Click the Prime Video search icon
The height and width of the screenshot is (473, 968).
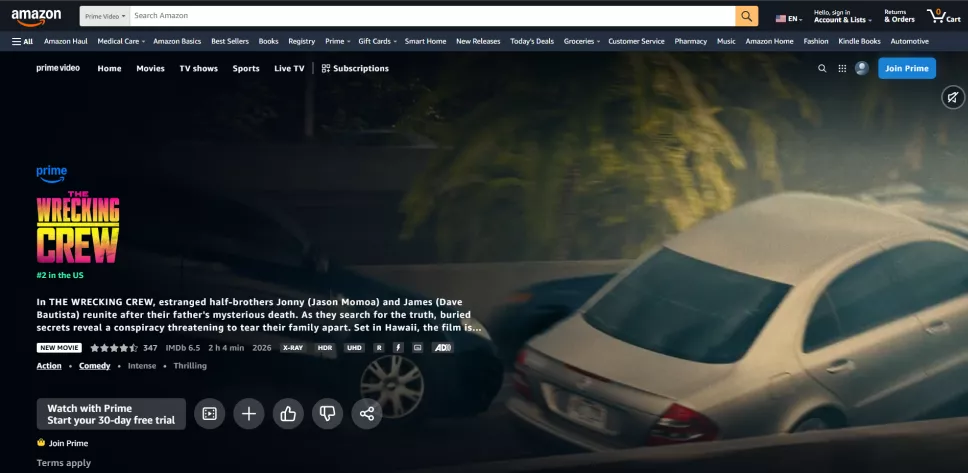pos(822,69)
